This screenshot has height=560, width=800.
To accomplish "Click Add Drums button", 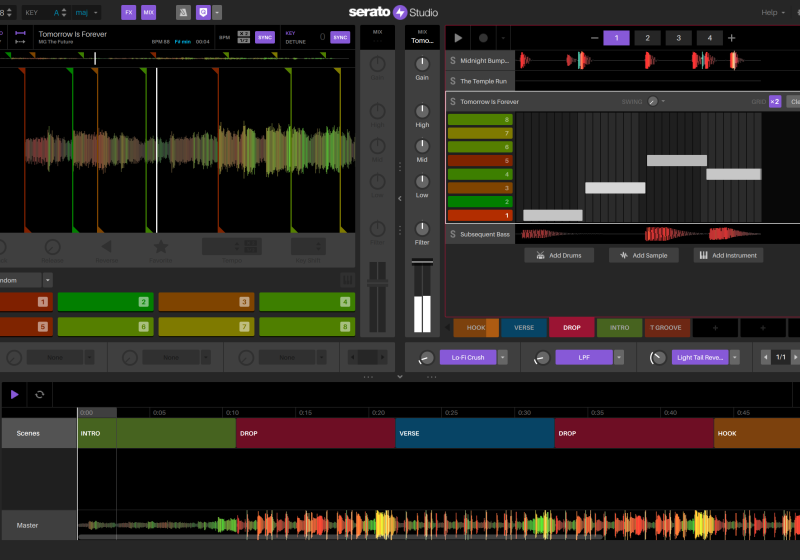I will [x=559, y=255].
